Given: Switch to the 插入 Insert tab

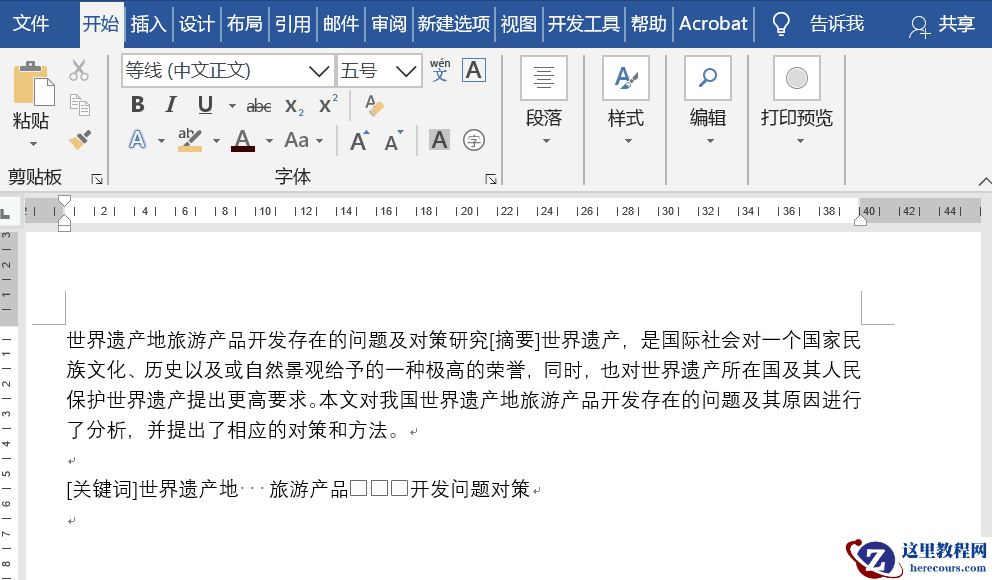Looking at the screenshot, I should pyautogui.click(x=149, y=24).
